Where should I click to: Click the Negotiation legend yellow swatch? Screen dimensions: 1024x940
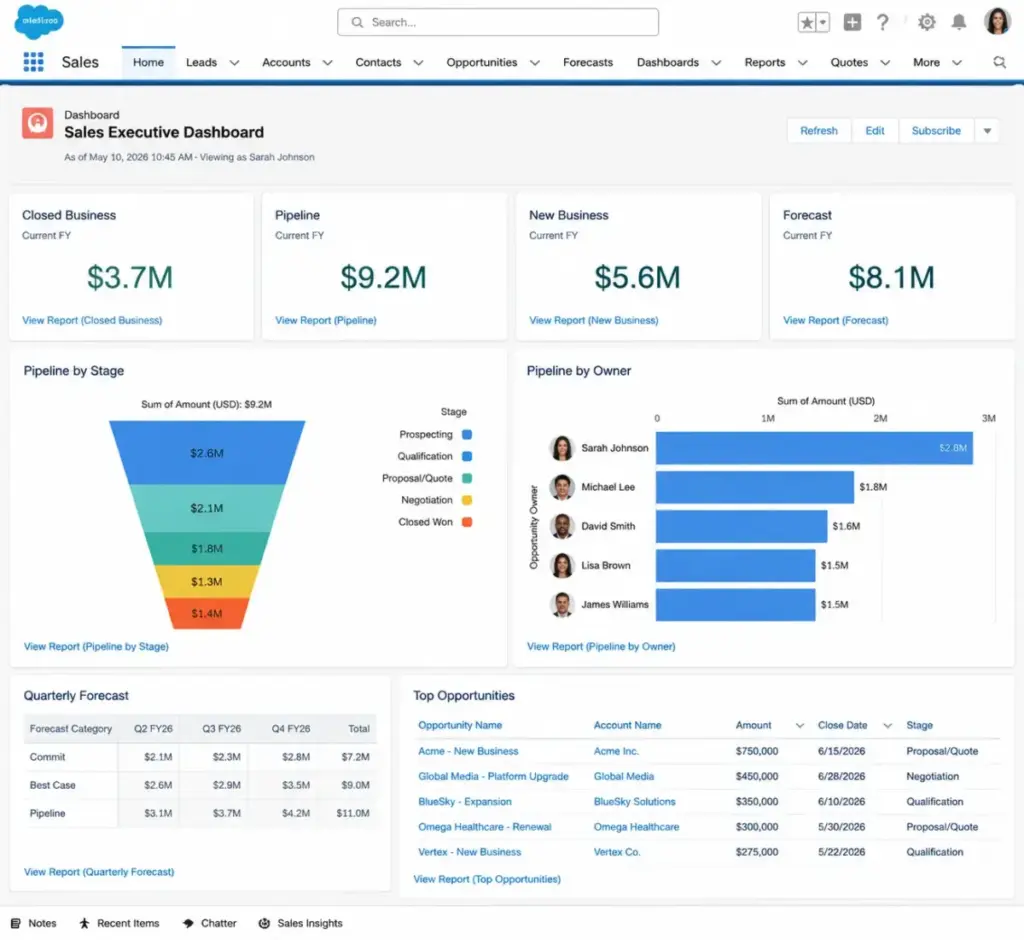[x=467, y=500]
